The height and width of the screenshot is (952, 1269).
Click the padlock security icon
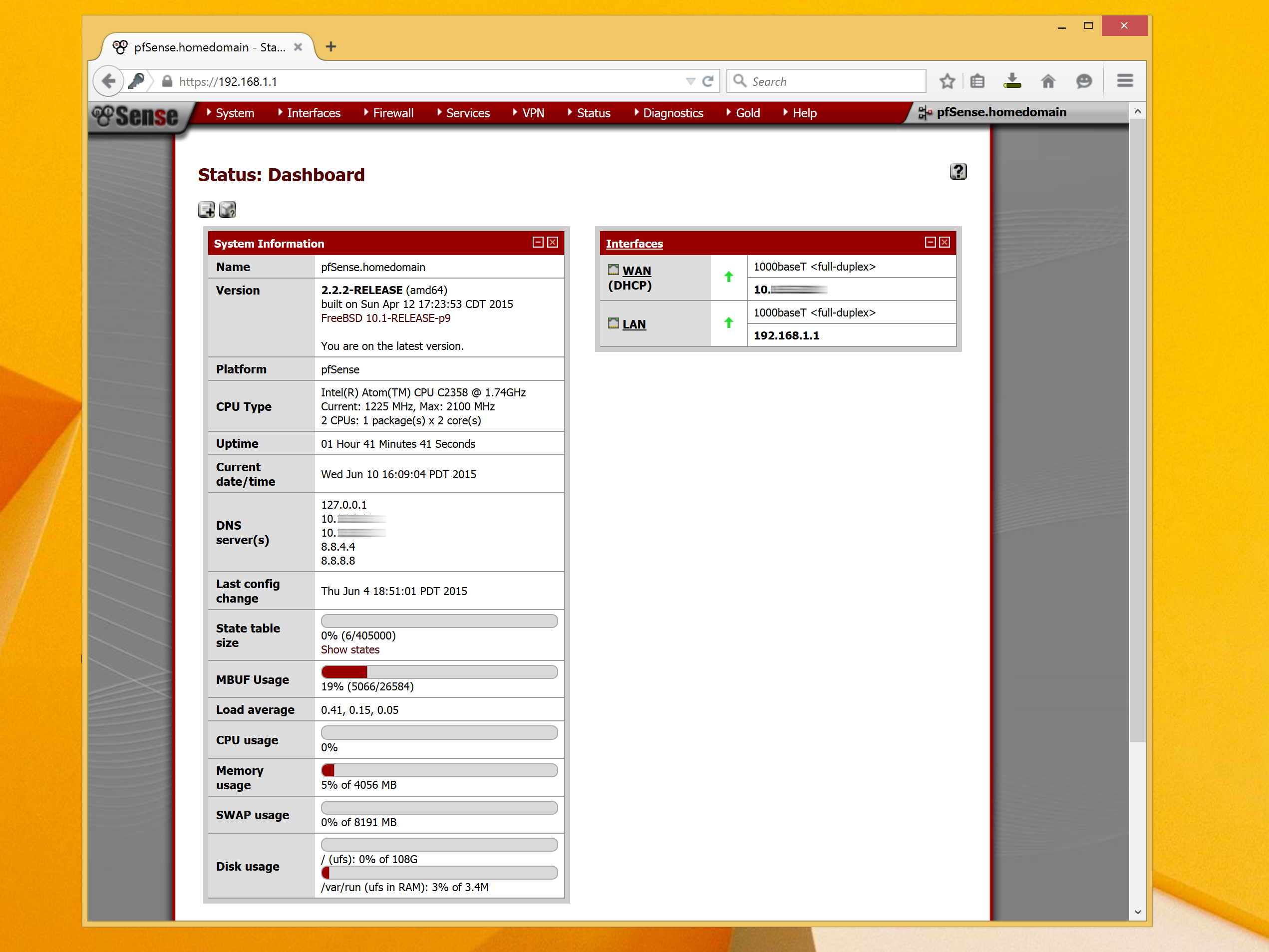click(x=167, y=81)
